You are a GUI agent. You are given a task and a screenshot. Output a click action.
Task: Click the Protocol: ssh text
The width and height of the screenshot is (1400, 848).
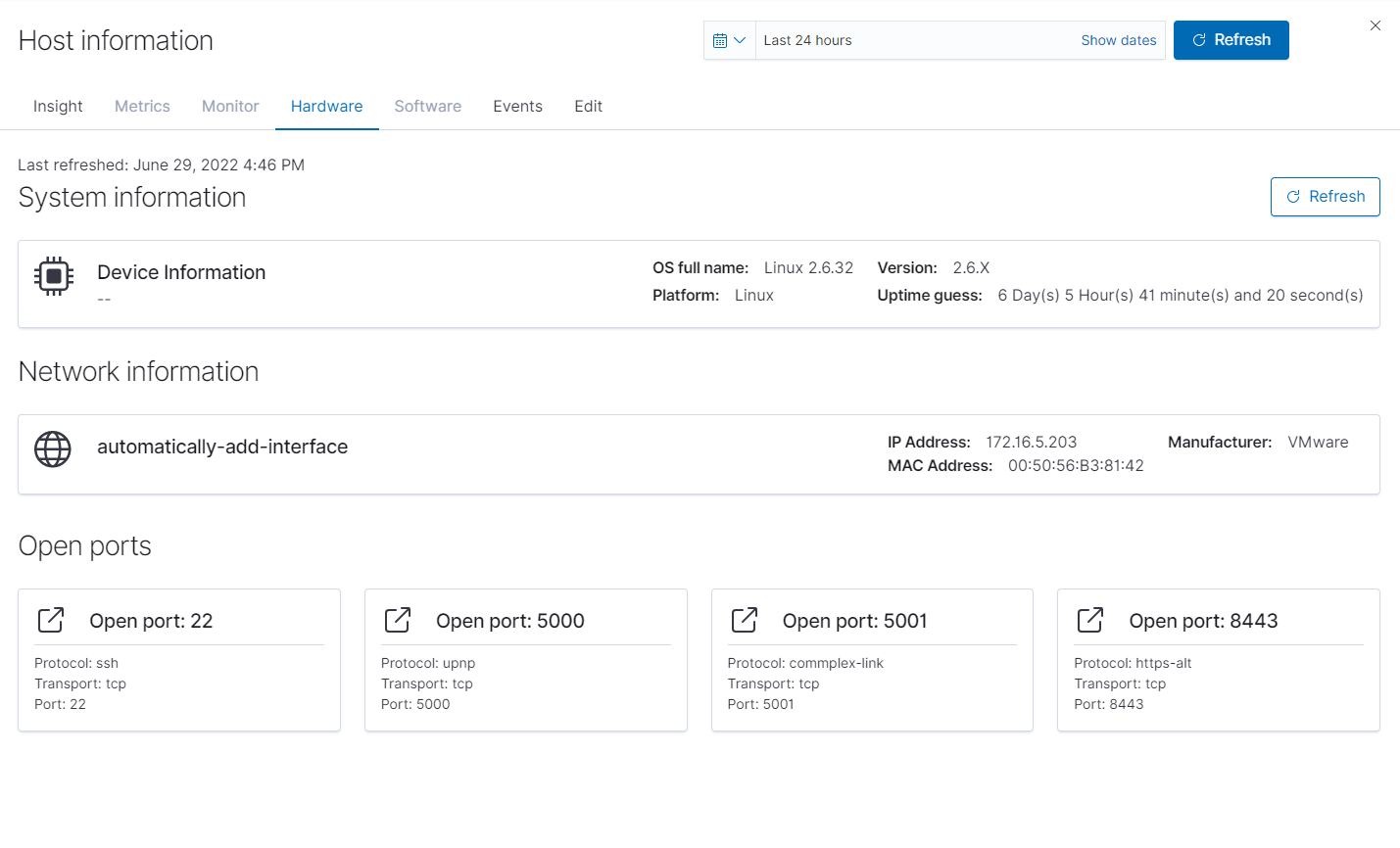click(76, 663)
